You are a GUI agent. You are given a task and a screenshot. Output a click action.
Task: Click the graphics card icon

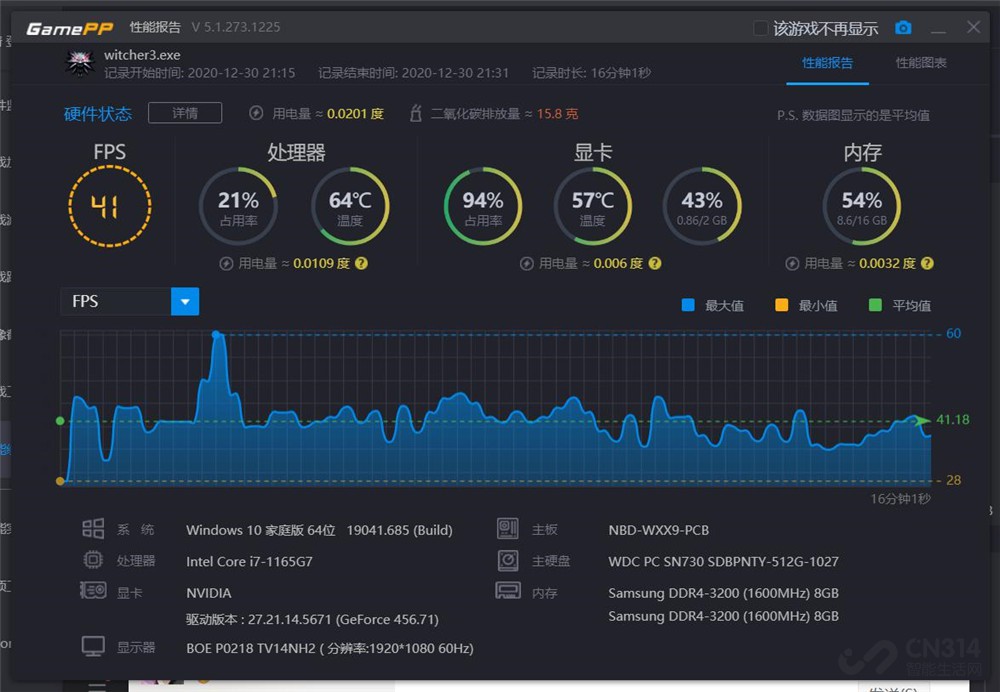tap(93, 591)
